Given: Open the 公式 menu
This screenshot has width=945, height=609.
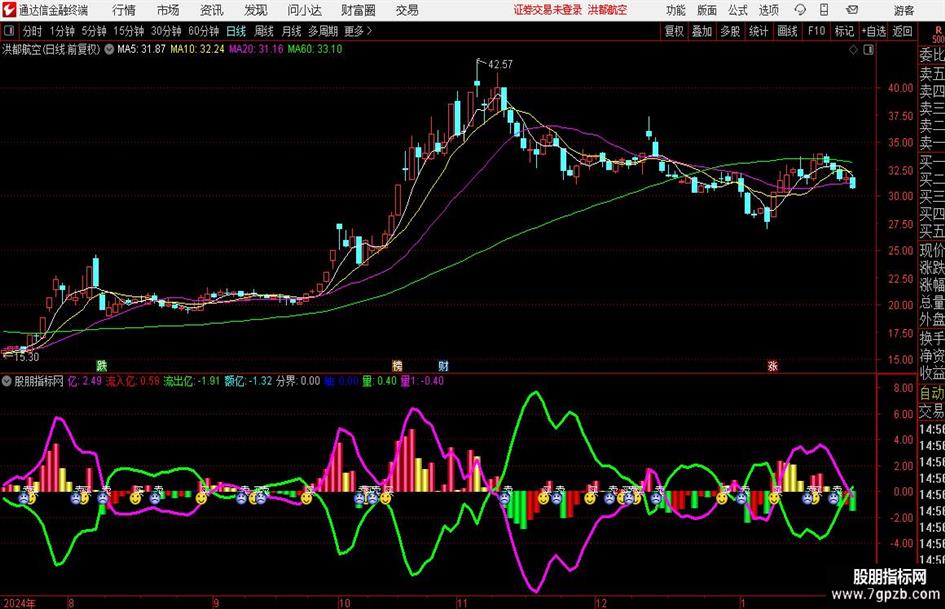Looking at the screenshot, I should [x=738, y=10].
